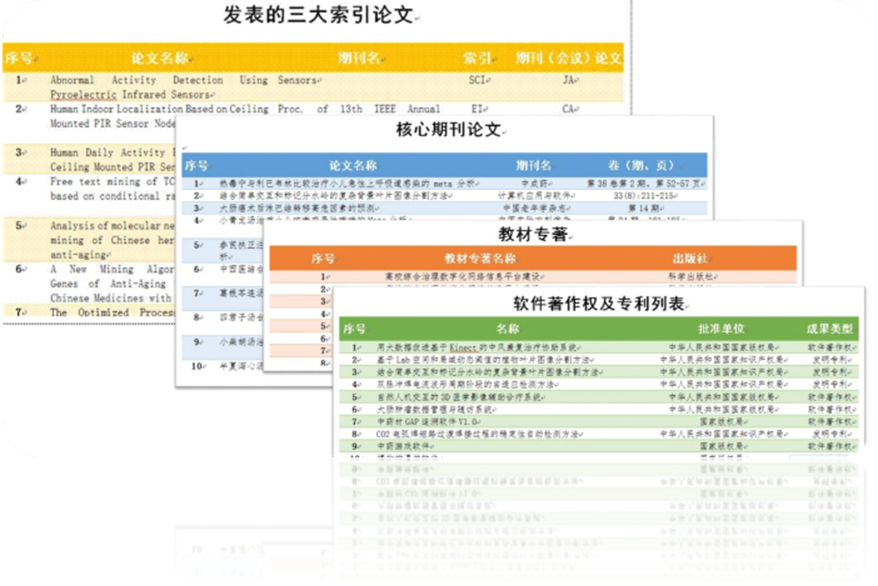
Task: Click the 'CO2' welding detection method row
Action: 599,434
